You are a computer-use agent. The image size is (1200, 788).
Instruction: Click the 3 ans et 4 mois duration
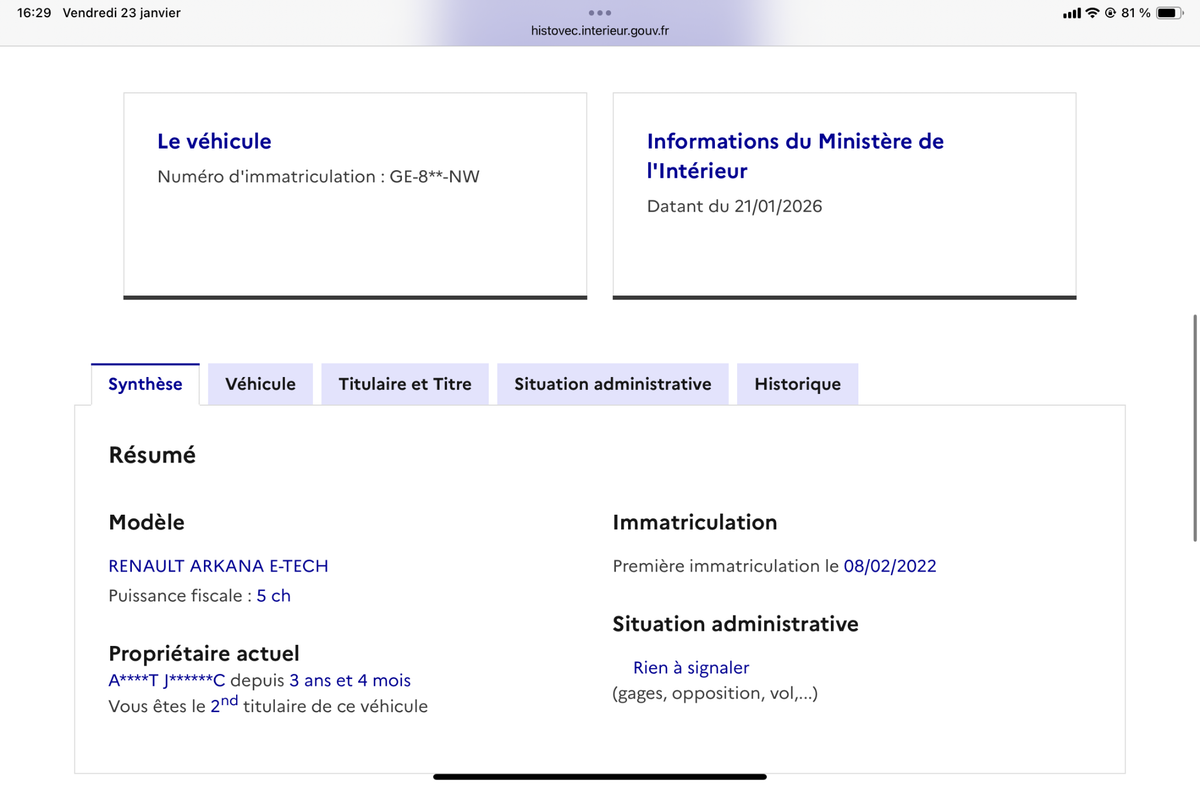[350, 681]
